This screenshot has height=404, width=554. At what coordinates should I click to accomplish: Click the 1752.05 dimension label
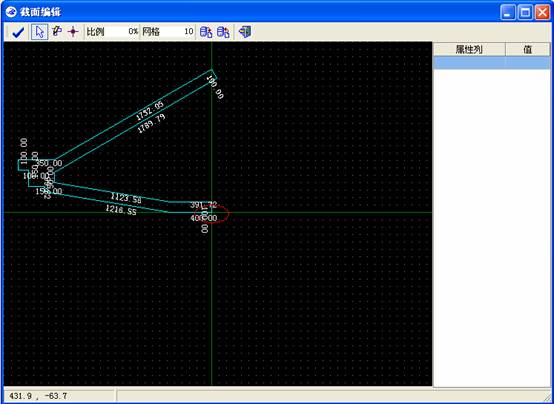[x=150, y=111]
